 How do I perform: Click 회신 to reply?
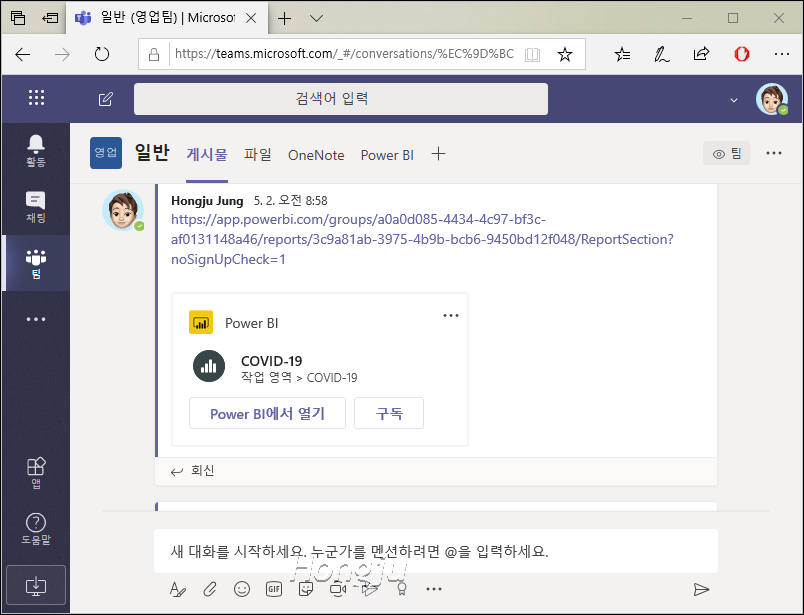click(x=192, y=471)
